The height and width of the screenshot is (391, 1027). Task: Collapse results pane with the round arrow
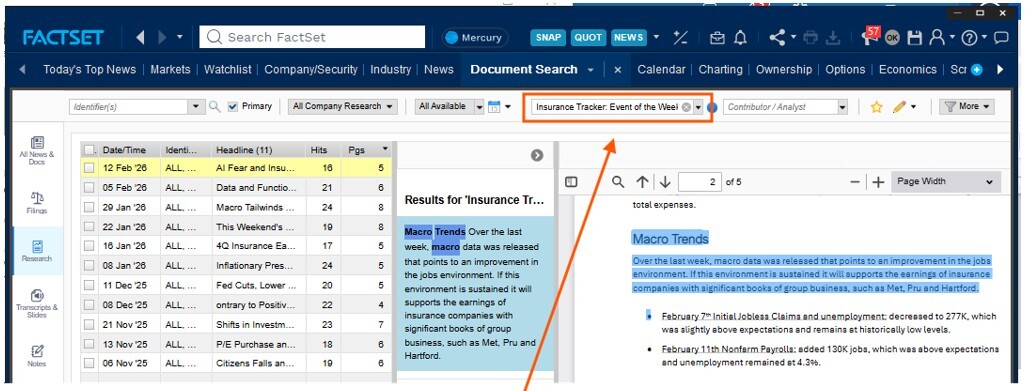(537, 155)
